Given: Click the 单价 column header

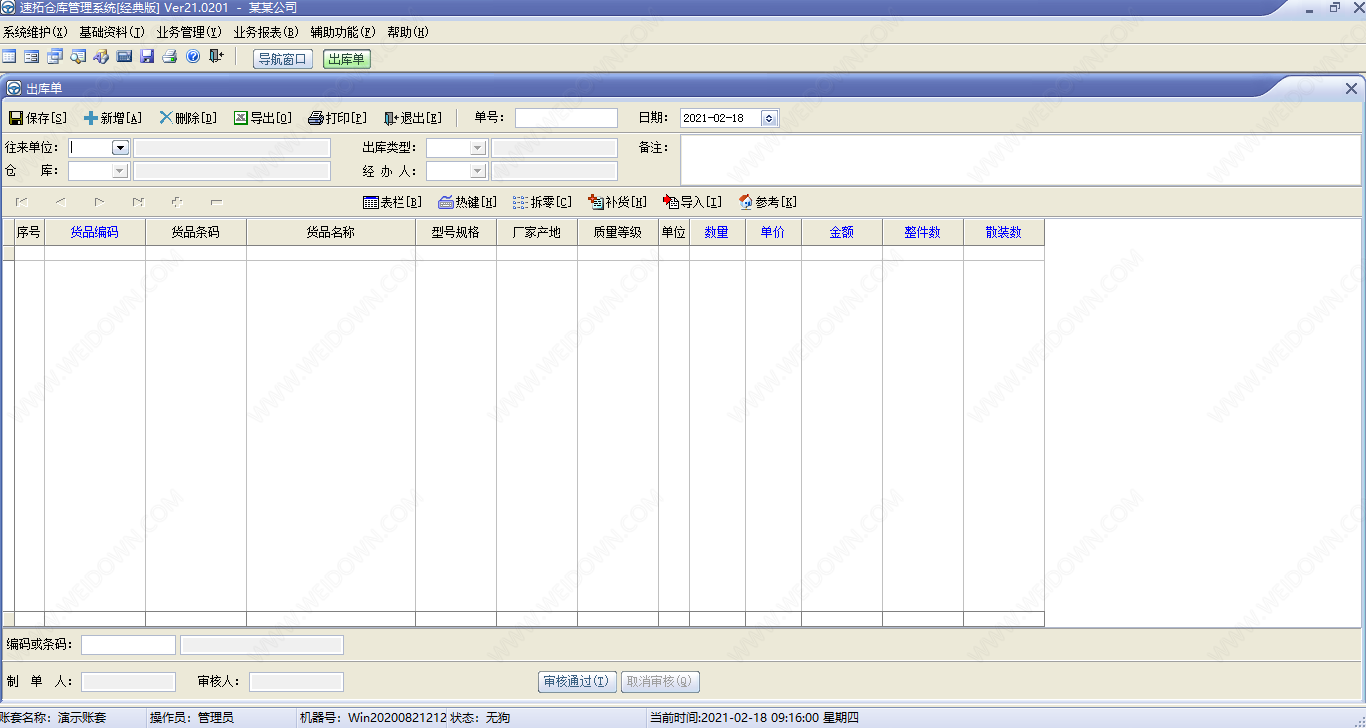Looking at the screenshot, I should point(773,232).
